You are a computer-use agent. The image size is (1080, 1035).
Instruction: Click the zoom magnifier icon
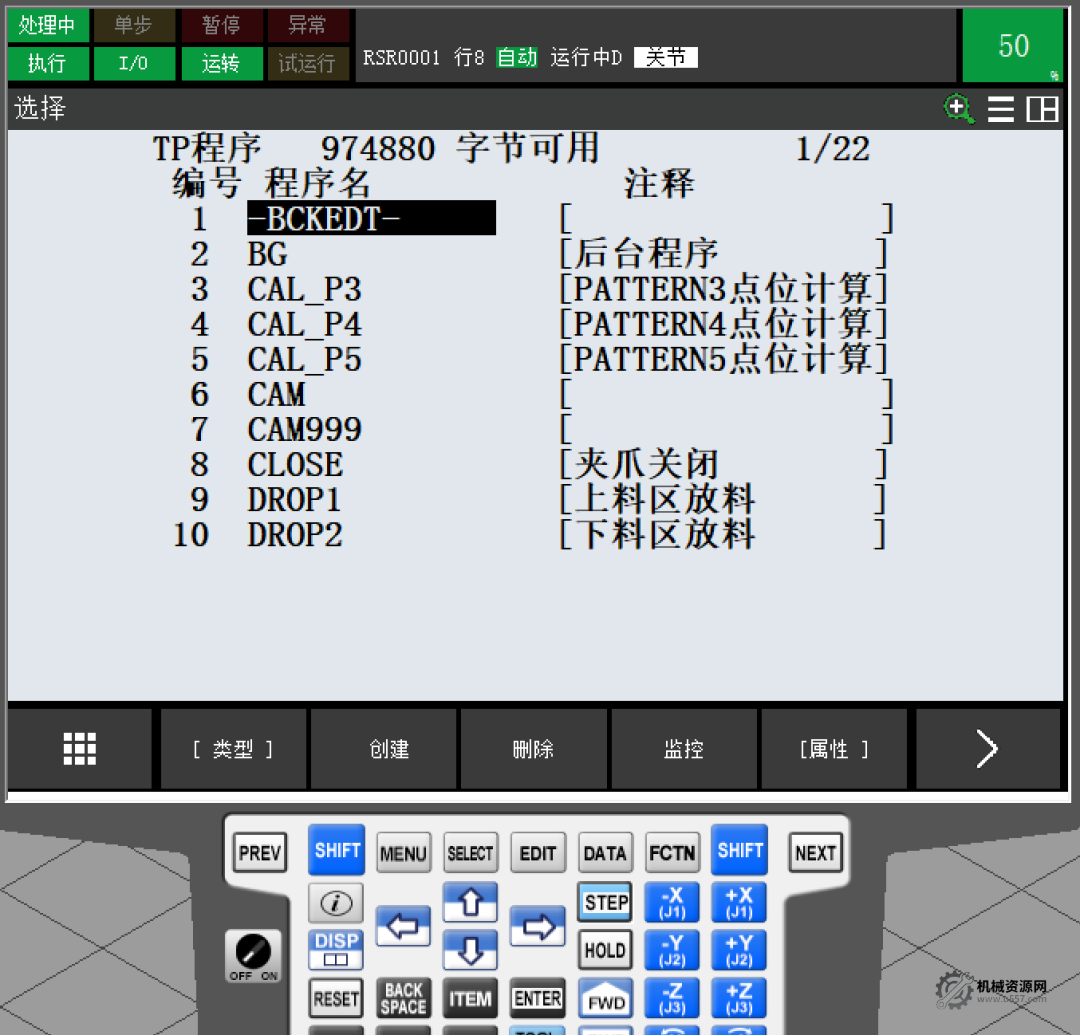959,108
